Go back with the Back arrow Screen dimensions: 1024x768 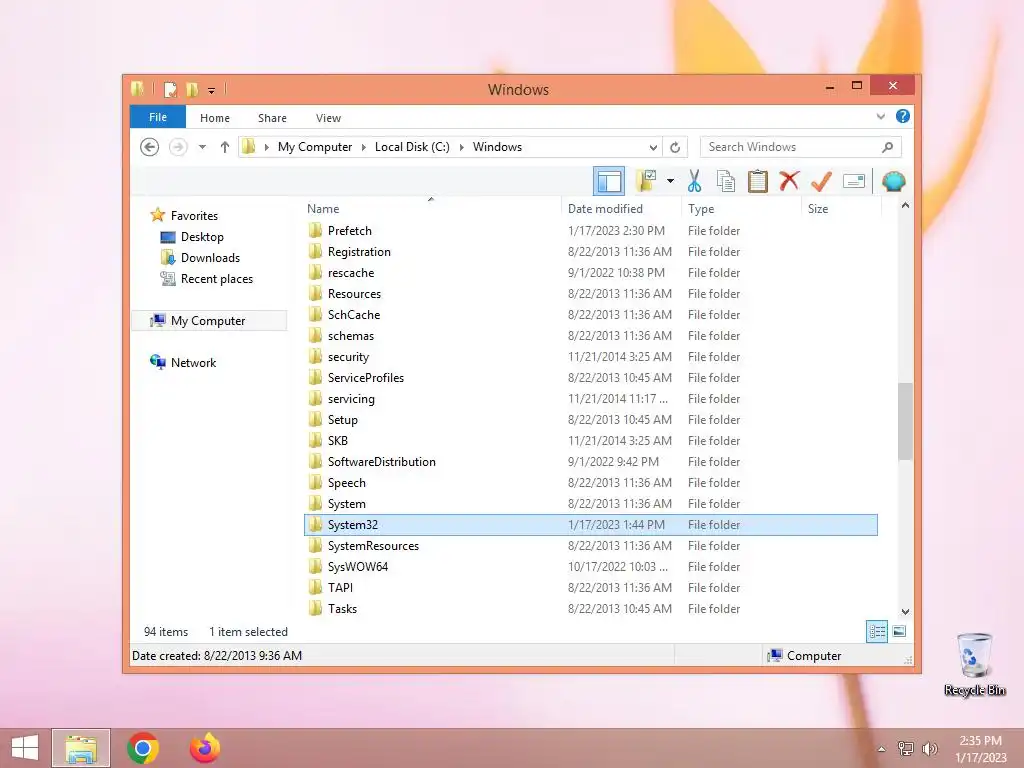tap(150, 147)
